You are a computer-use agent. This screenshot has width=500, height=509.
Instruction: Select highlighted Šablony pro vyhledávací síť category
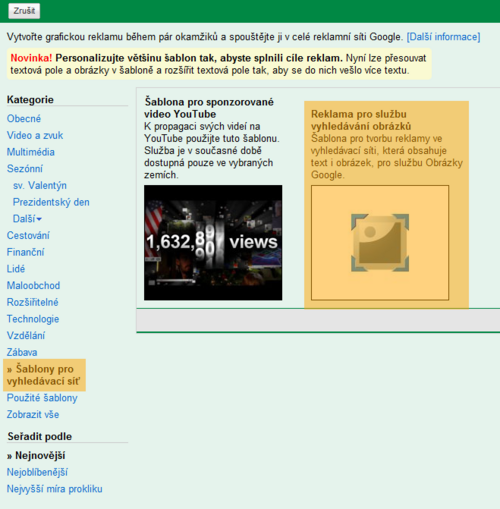click(x=44, y=375)
